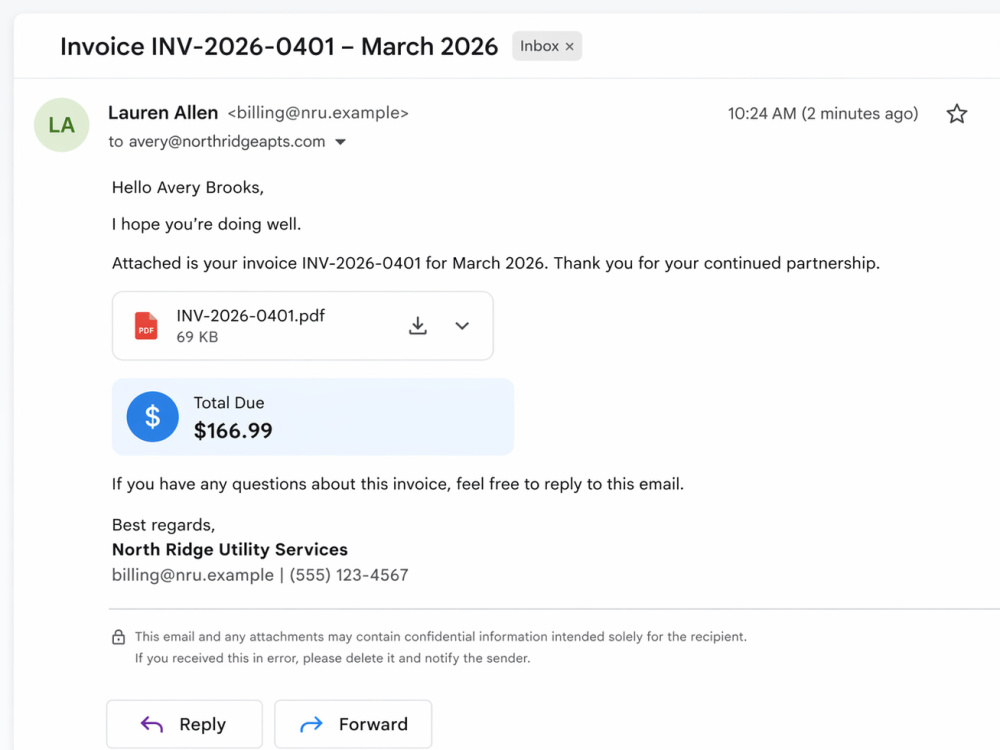Click the Hello Avery Brooks greeting
Screen dimensions: 1000x750
click(188, 188)
